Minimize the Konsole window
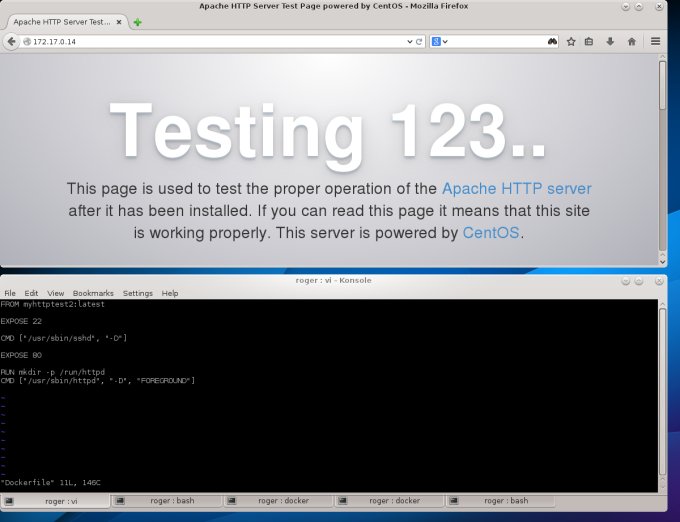The width and height of the screenshot is (680, 522). tap(625, 281)
